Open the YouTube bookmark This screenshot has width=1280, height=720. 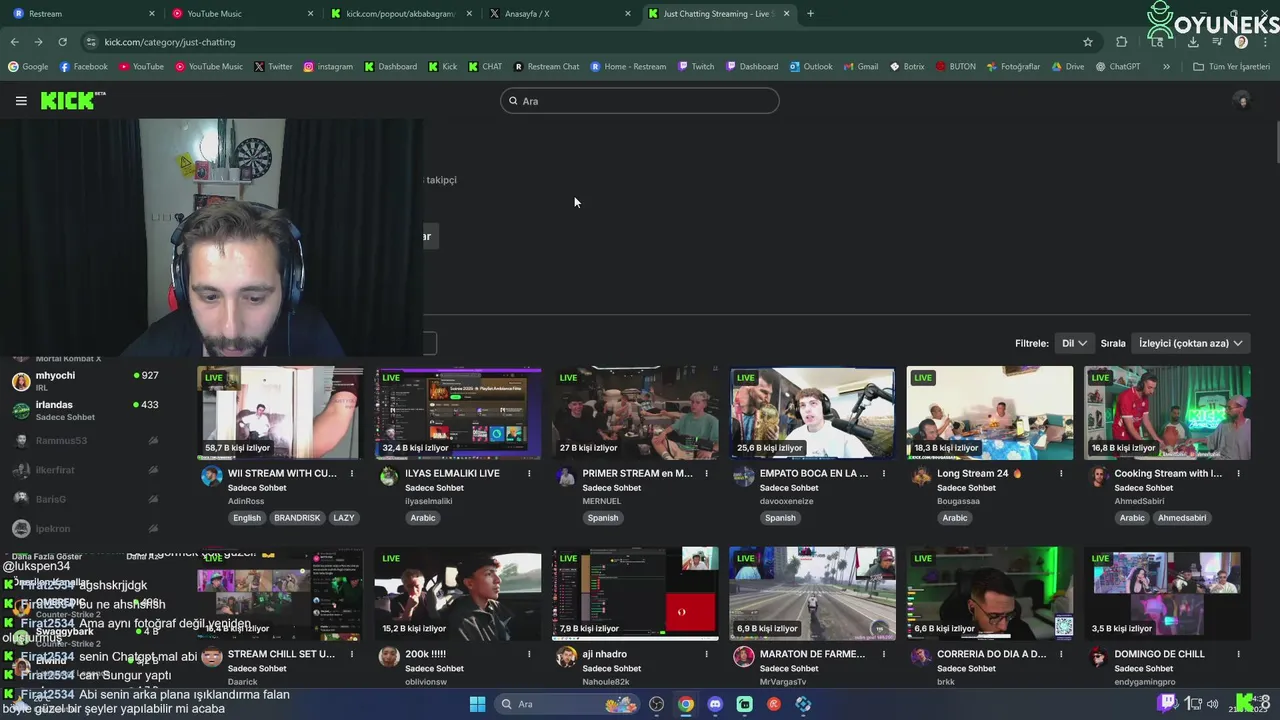click(141, 66)
